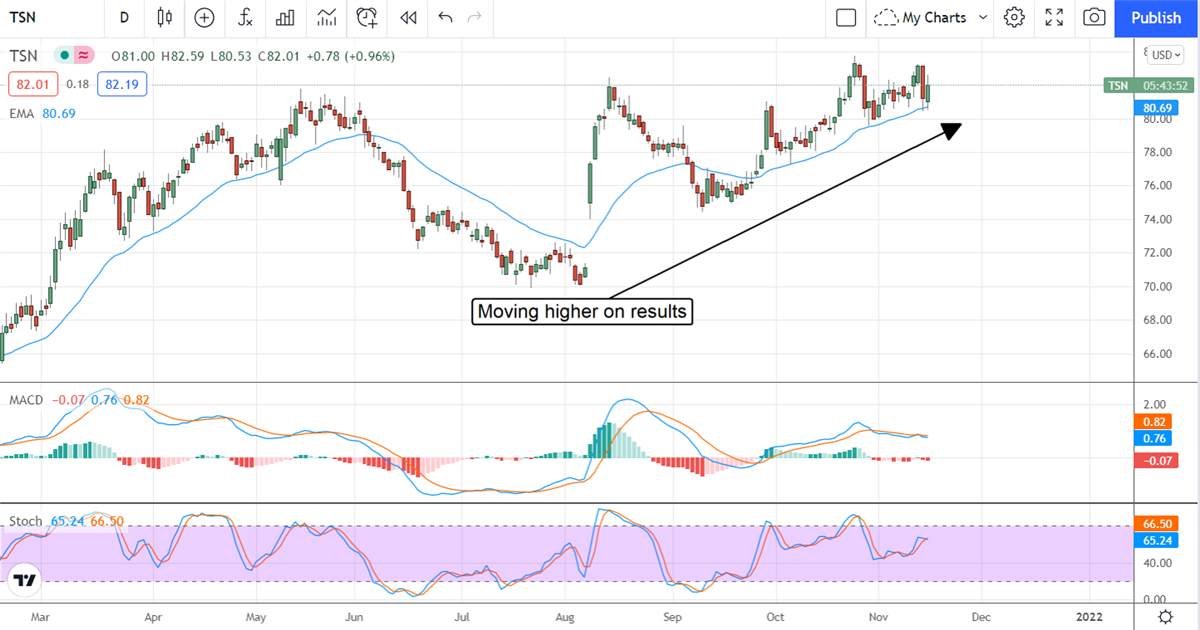The image size is (1200, 630).
Task: Enter fullscreen mode
Action: [1054, 17]
